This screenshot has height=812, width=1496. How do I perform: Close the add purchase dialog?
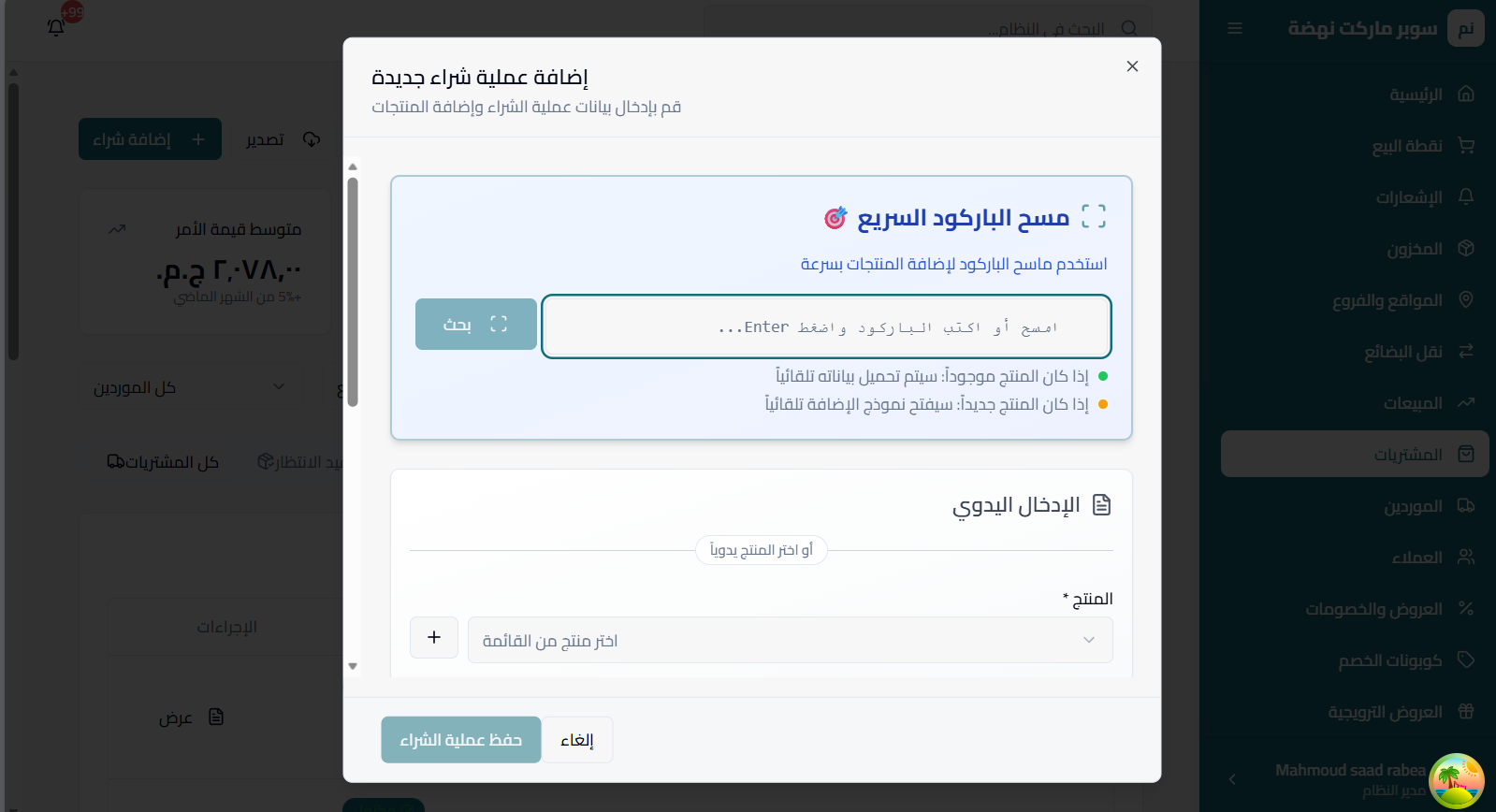point(1132,66)
